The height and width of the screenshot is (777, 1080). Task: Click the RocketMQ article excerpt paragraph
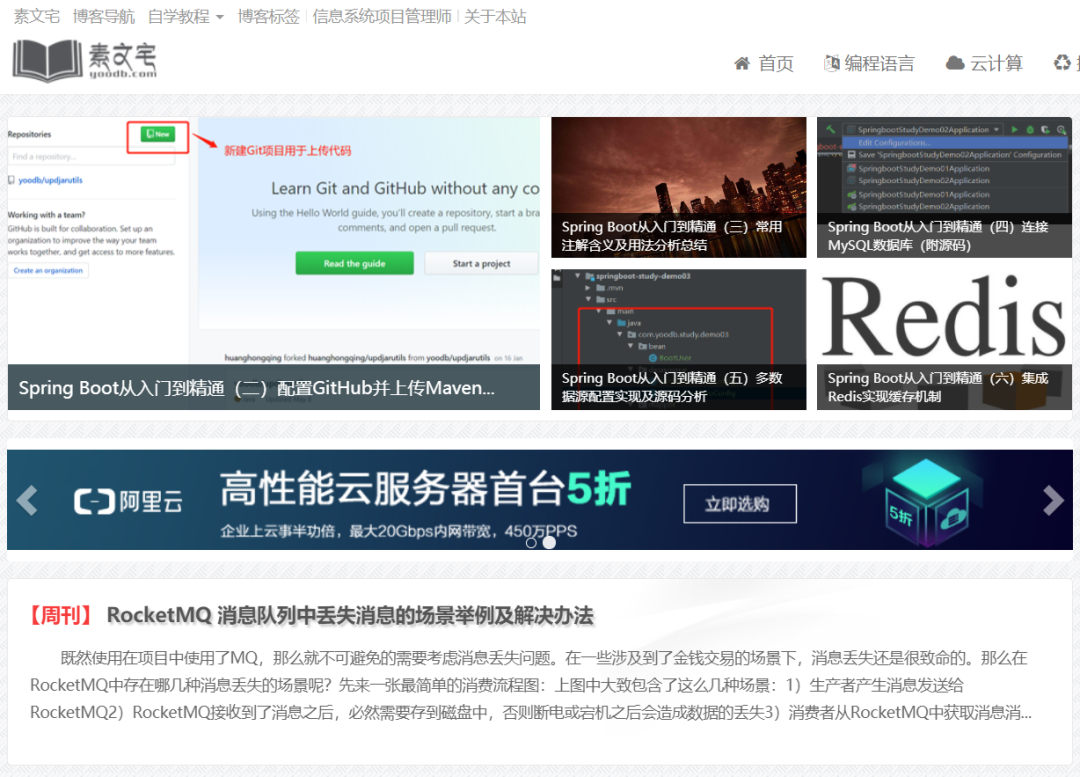tap(531, 685)
